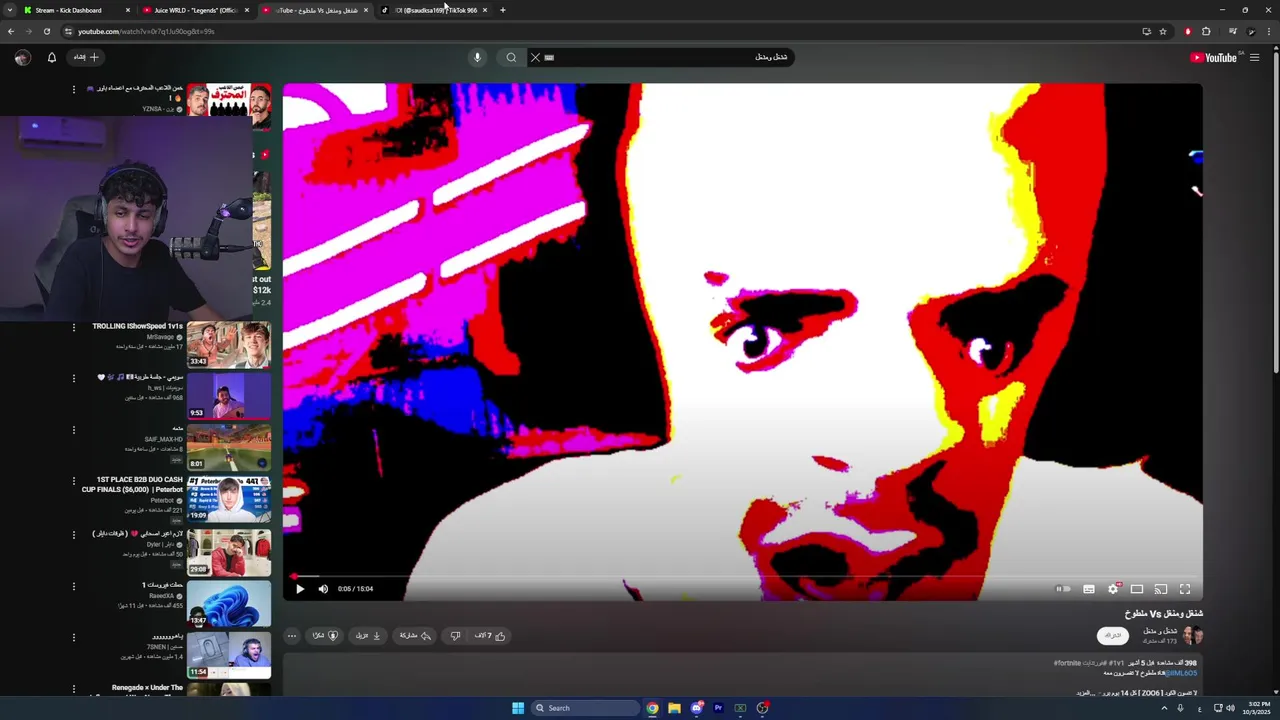Open options for the DUO CASH CUP FINALS video
This screenshot has height=720, width=1280.
point(73,481)
